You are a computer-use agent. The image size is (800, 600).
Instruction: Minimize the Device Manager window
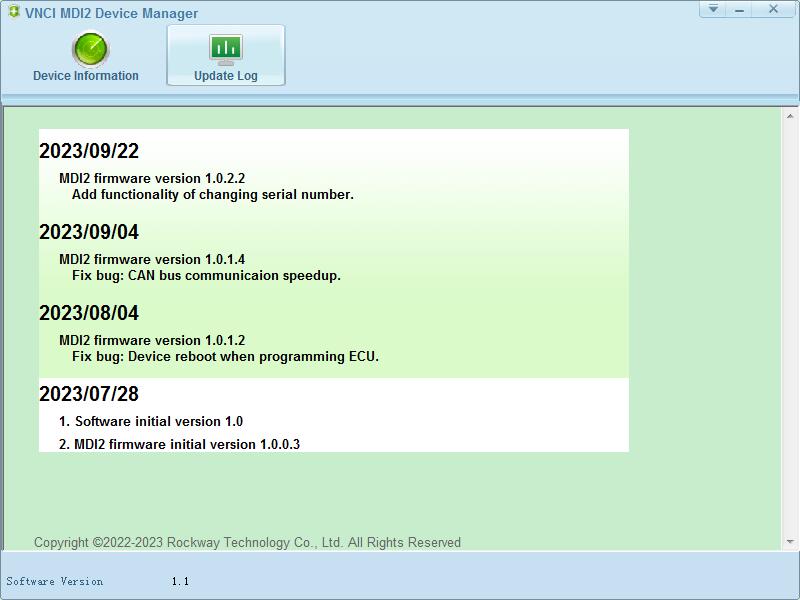click(x=740, y=9)
